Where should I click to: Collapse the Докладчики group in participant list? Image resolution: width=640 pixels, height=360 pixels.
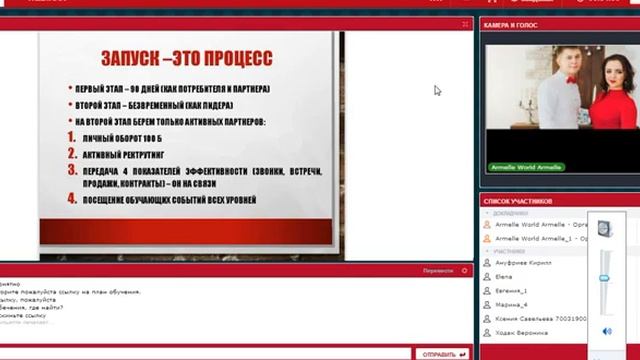(487, 213)
